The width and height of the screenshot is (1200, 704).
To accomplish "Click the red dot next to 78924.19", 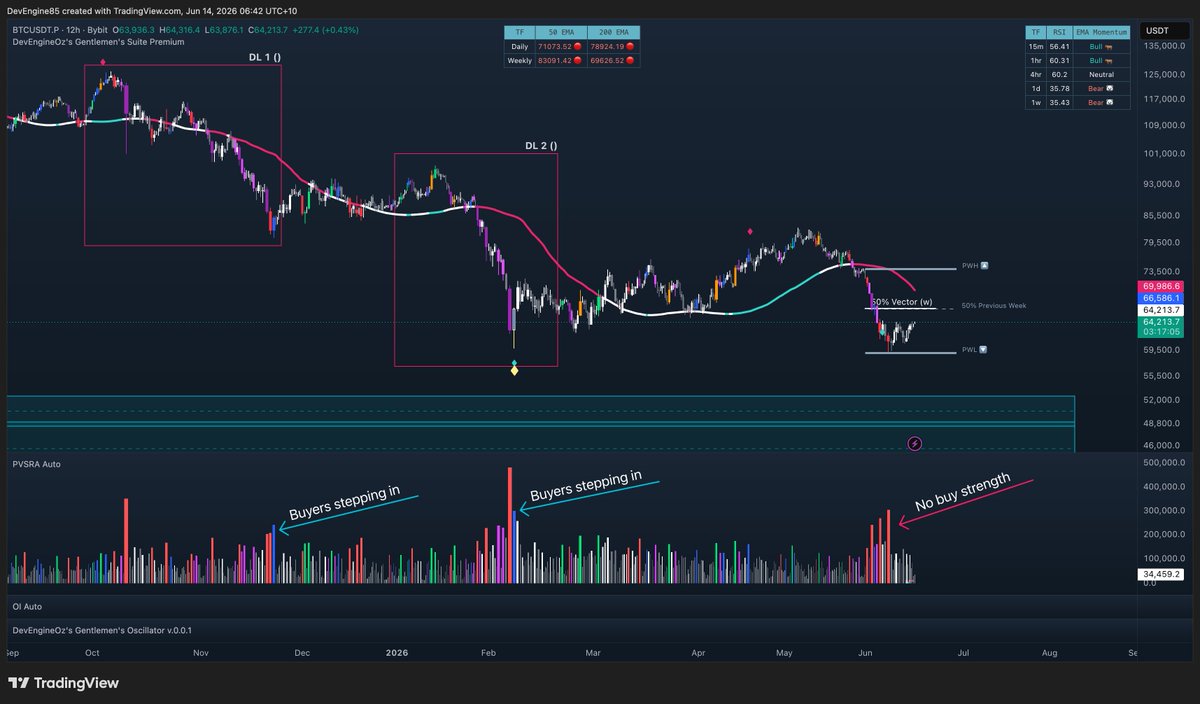I will [x=631, y=46].
